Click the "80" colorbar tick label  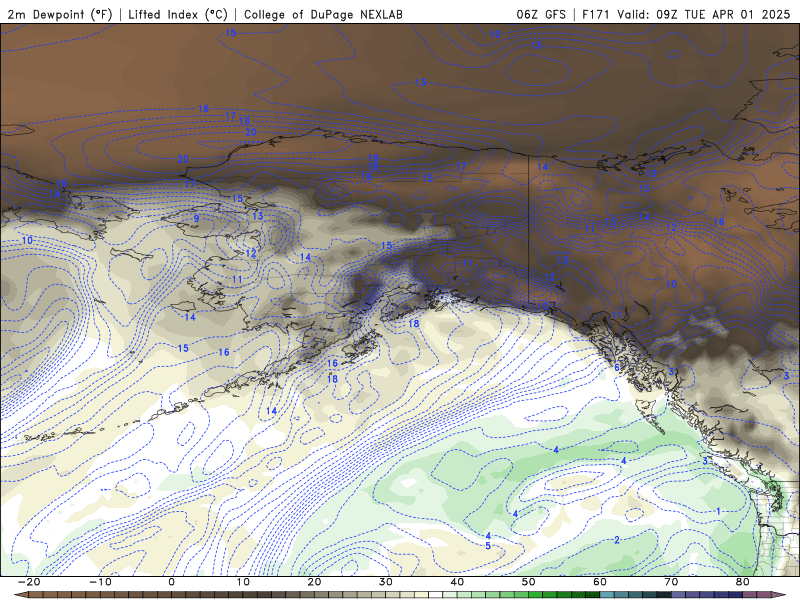click(x=743, y=582)
